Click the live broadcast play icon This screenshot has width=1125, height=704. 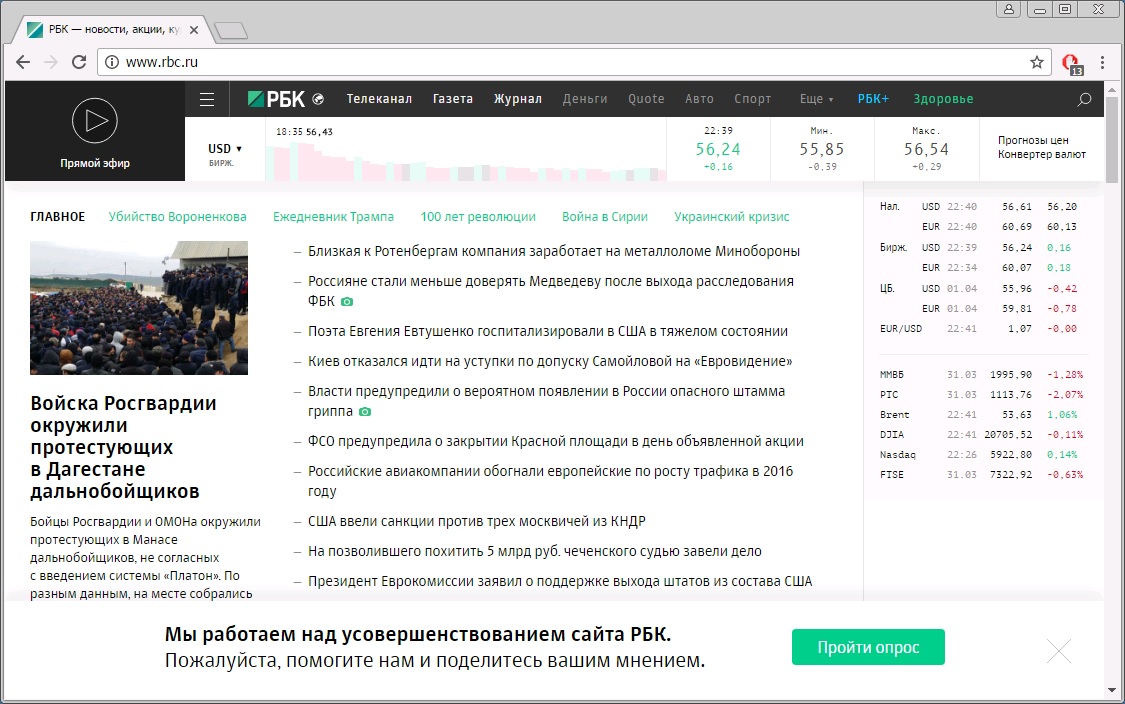[95, 122]
